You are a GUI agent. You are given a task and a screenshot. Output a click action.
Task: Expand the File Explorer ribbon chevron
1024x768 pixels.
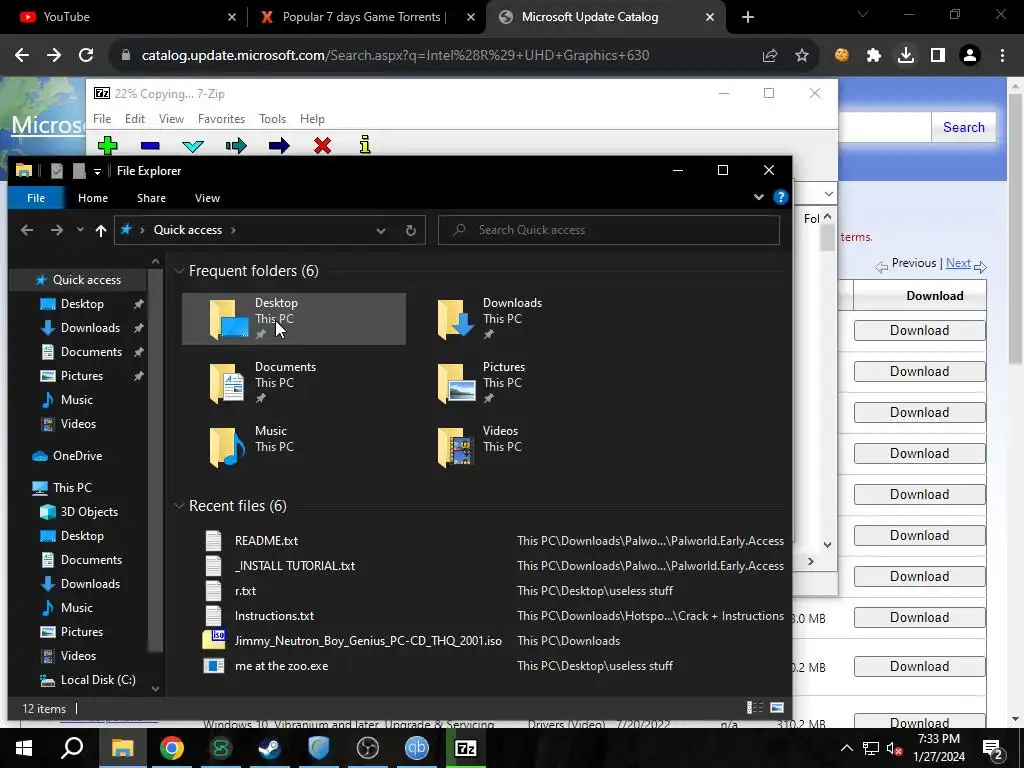pyautogui.click(x=759, y=197)
